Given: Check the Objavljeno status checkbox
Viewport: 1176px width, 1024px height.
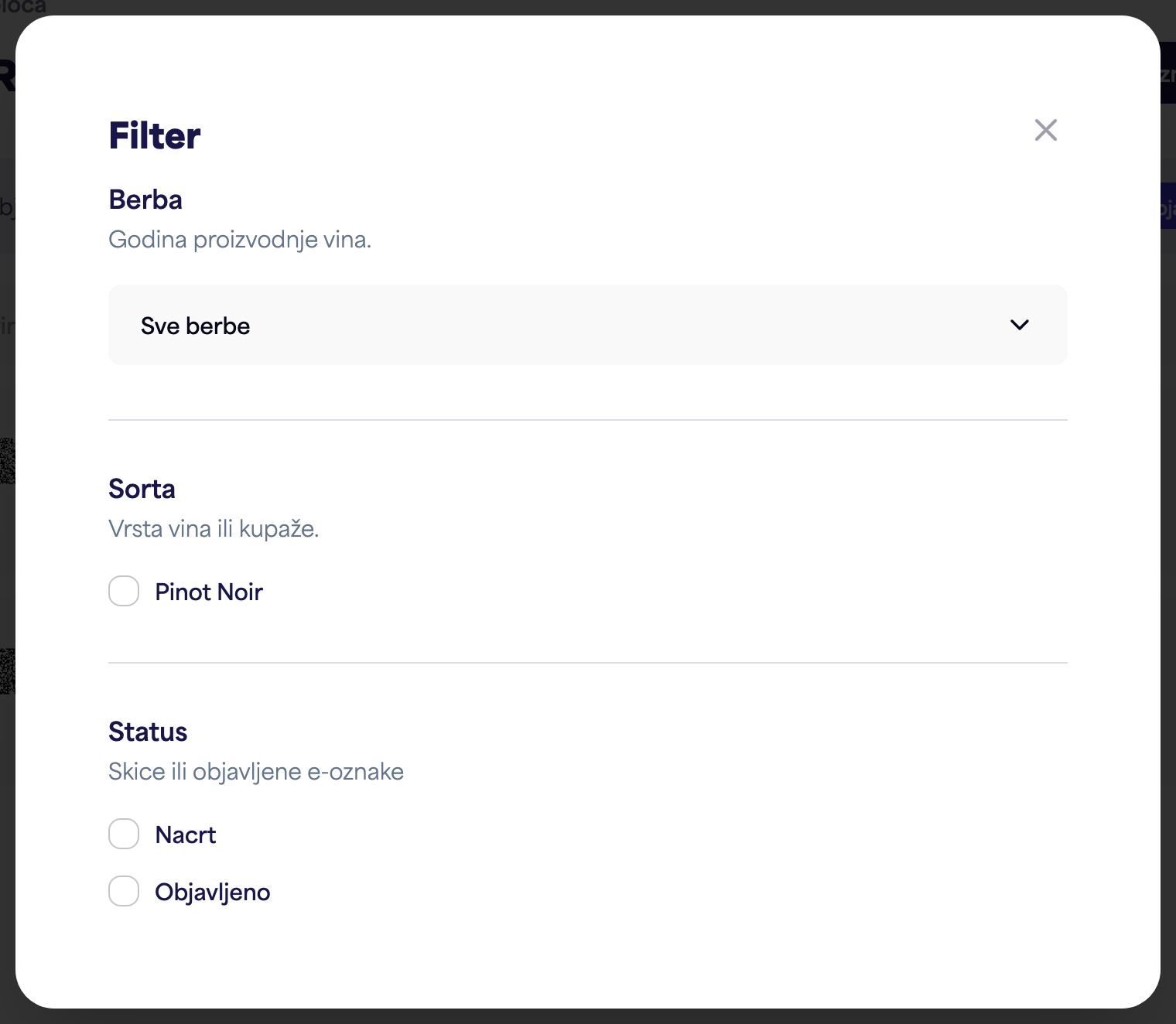Looking at the screenshot, I should (x=124, y=891).
